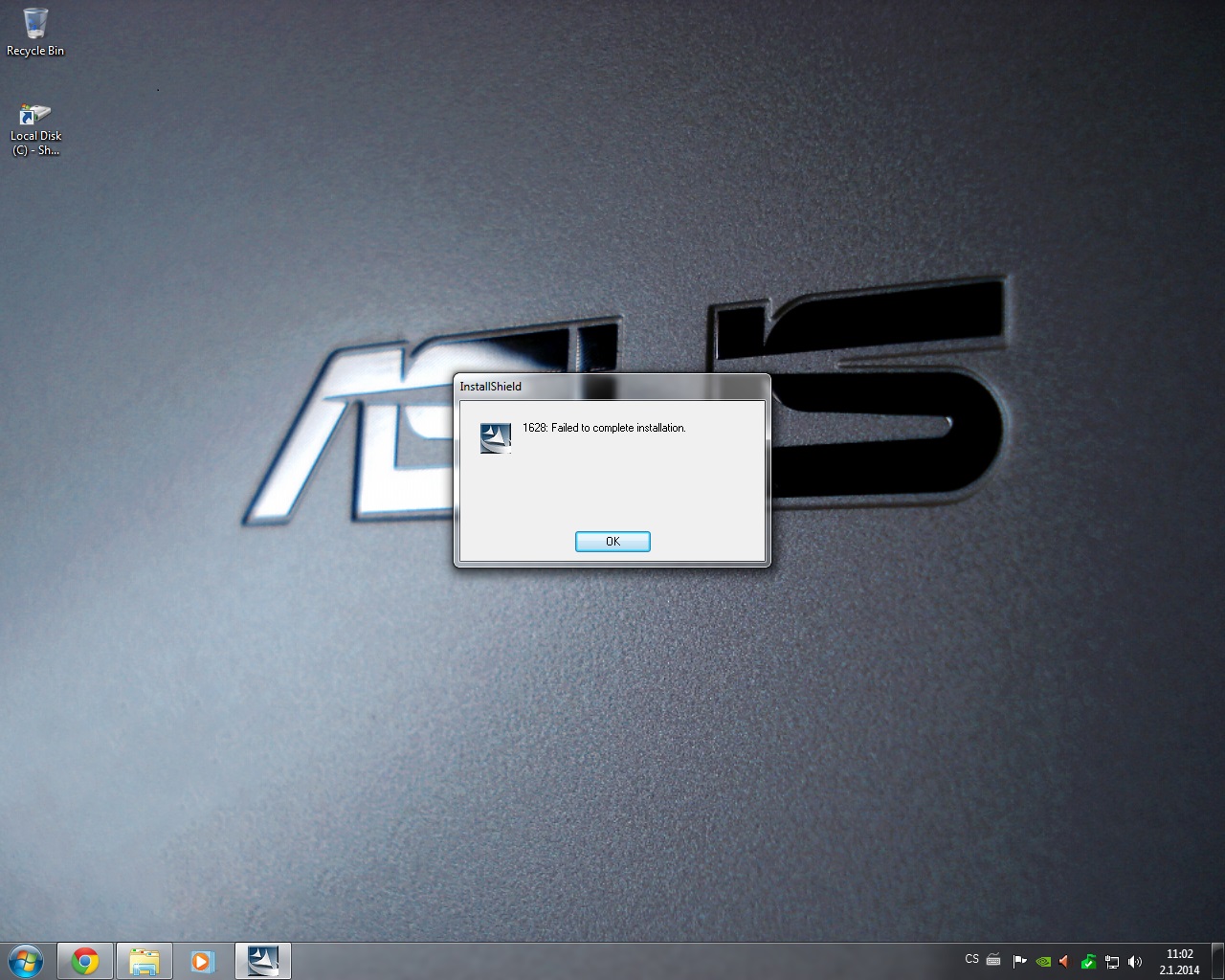Open the Windows Start menu
1225x980 pixels.
pyautogui.click(x=26, y=961)
